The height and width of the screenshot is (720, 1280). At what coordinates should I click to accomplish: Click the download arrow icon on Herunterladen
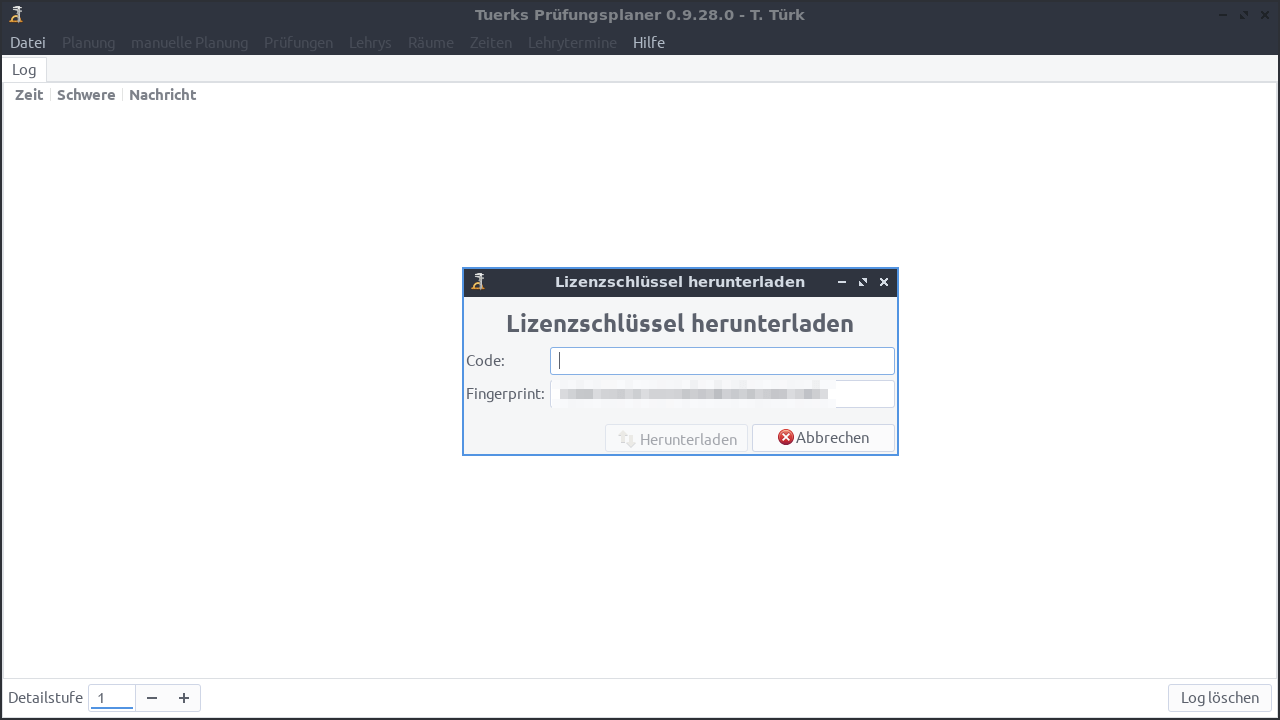coord(627,438)
